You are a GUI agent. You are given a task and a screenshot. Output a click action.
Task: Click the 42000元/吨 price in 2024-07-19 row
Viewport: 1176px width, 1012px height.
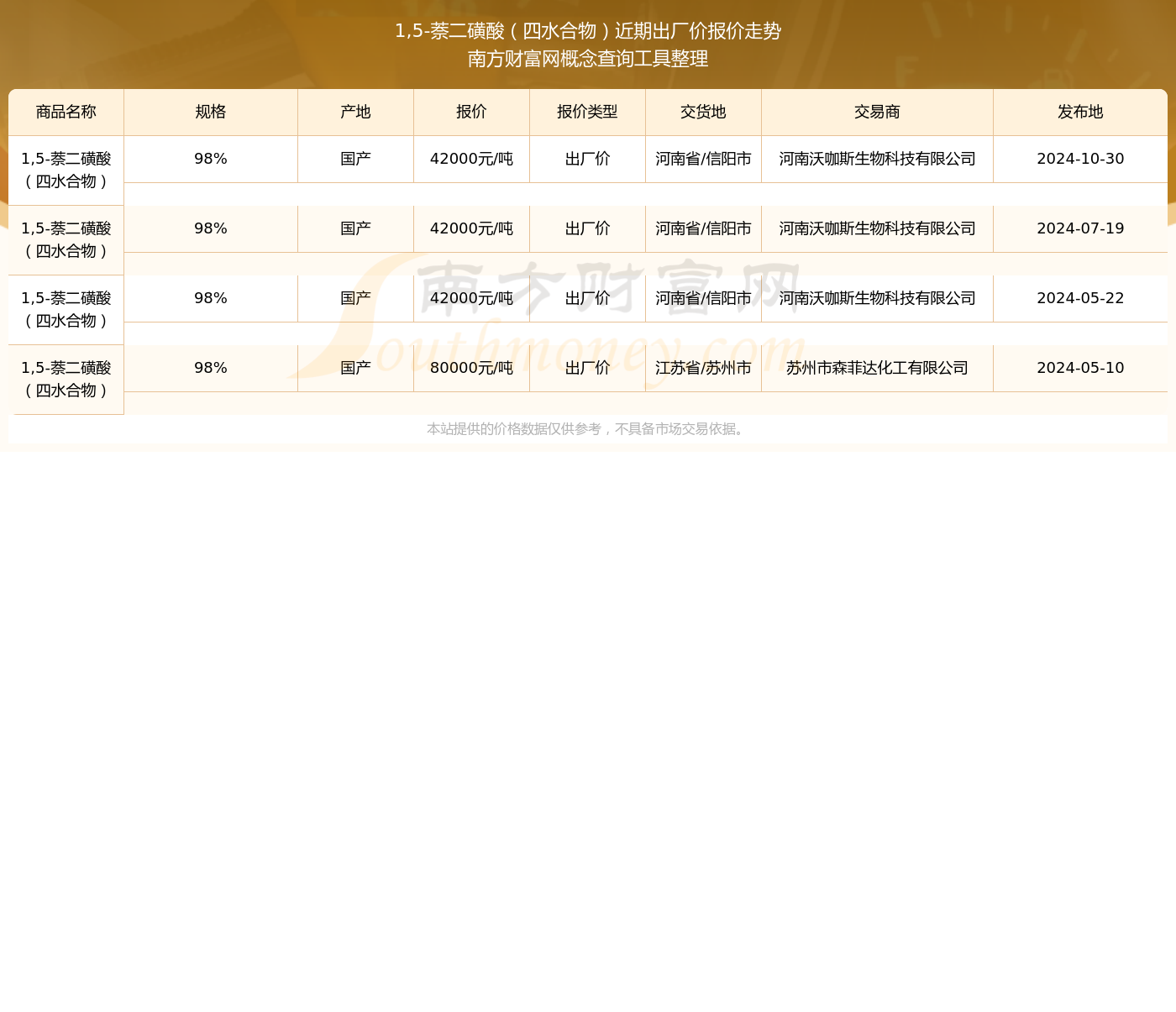coord(472,229)
